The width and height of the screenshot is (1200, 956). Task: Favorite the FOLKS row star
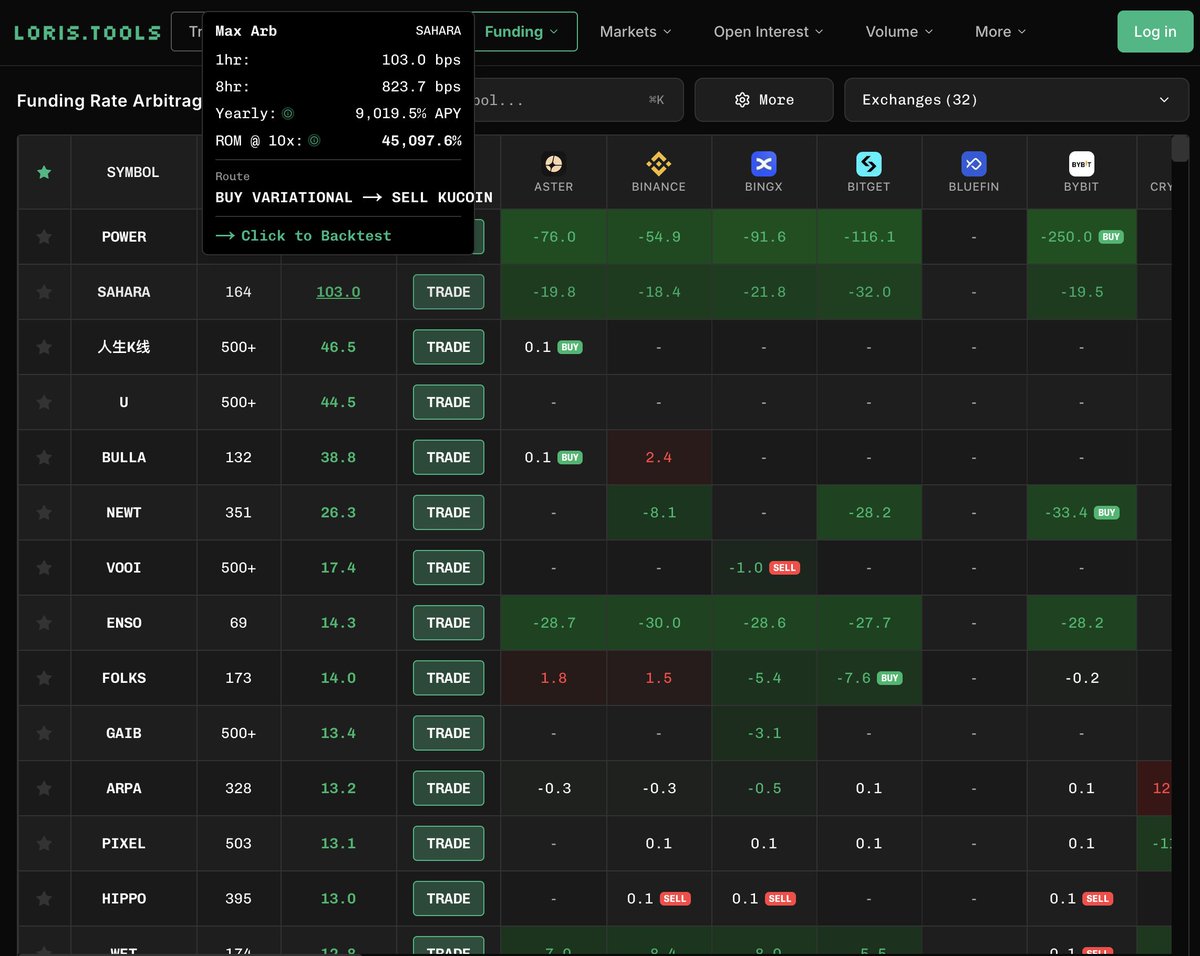pos(44,678)
